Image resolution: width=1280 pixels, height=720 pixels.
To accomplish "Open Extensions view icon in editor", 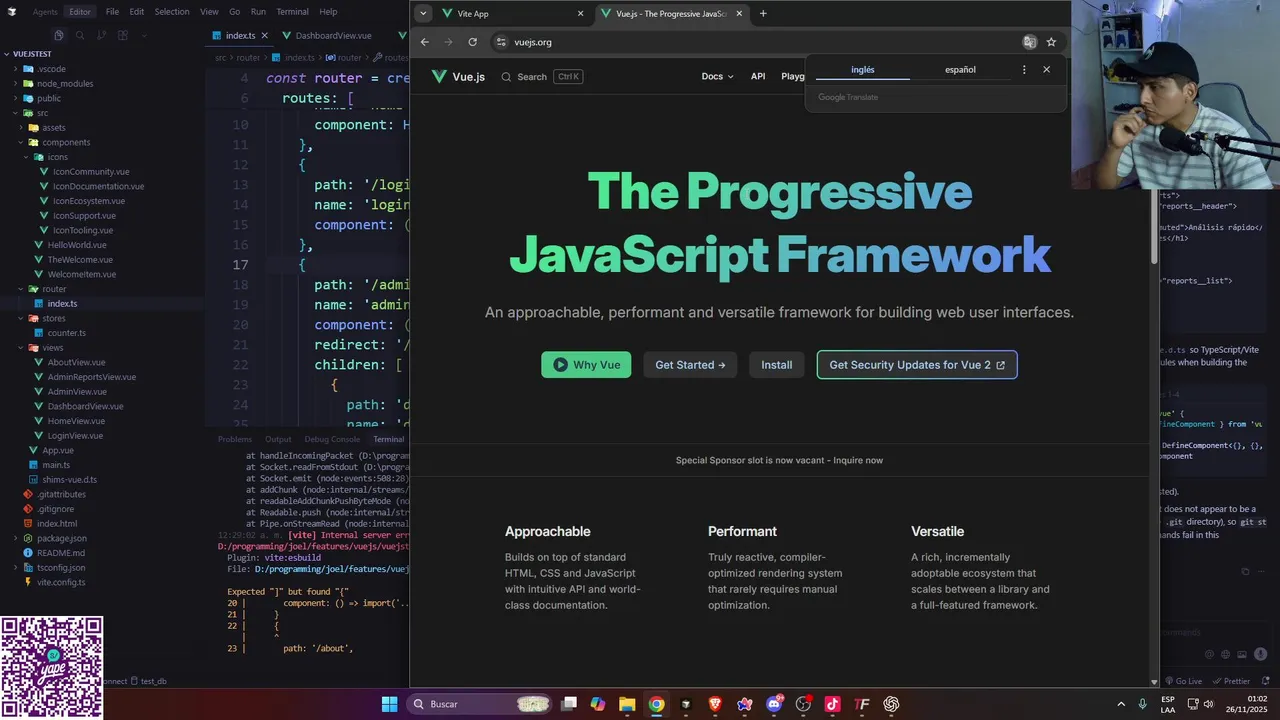I will pyautogui.click(x=123, y=35).
